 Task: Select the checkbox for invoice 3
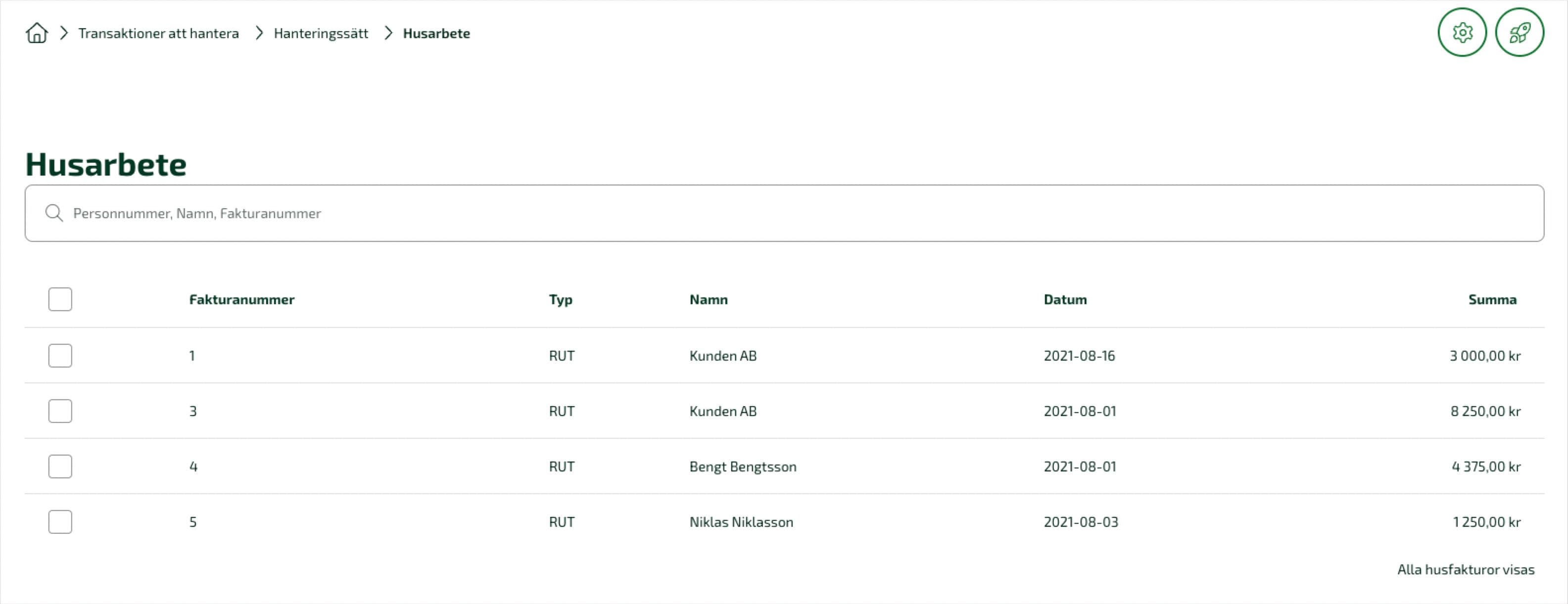tap(60, 411)
